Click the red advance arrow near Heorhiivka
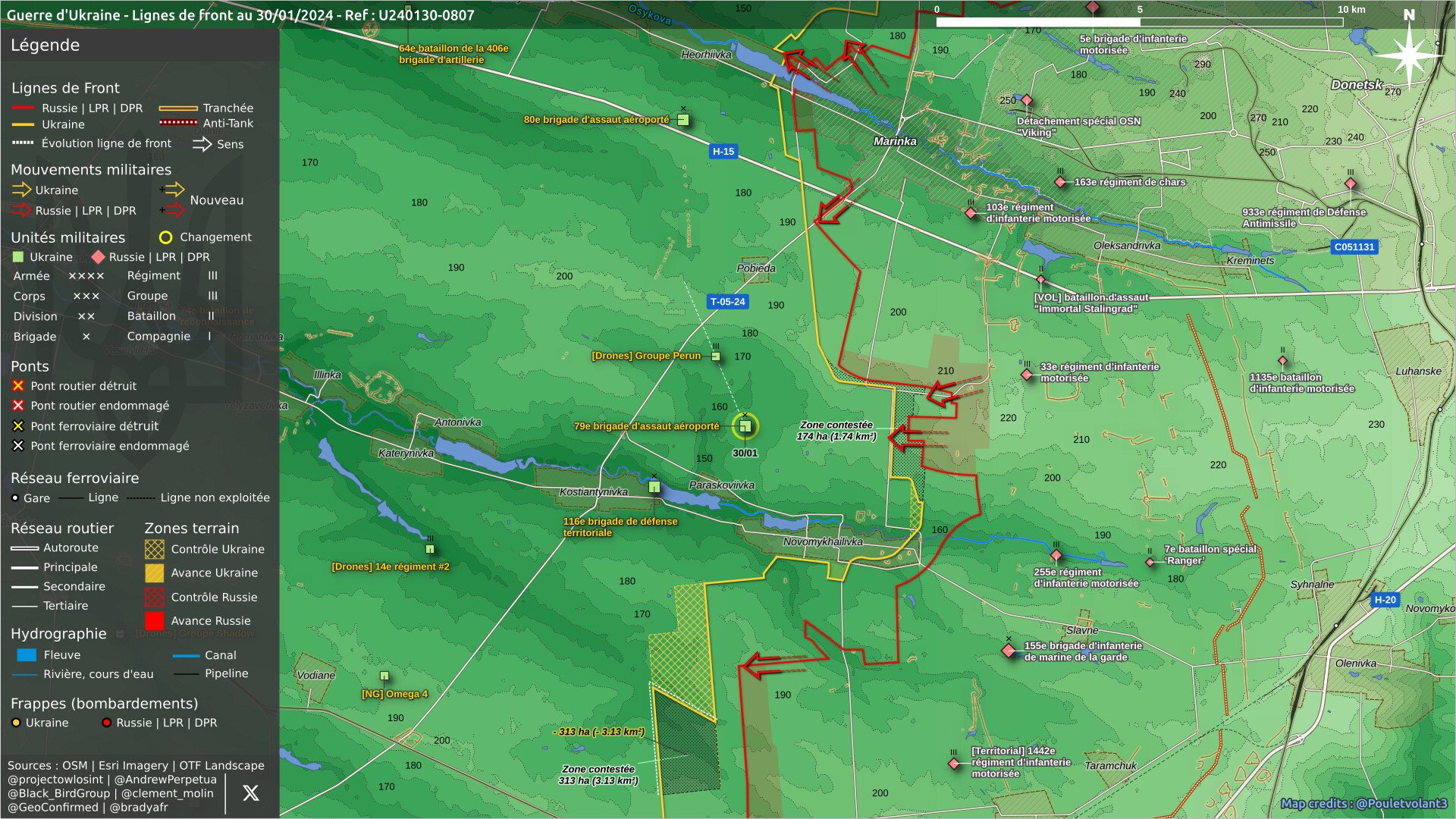1456x819 pixels. coord(802,62)
